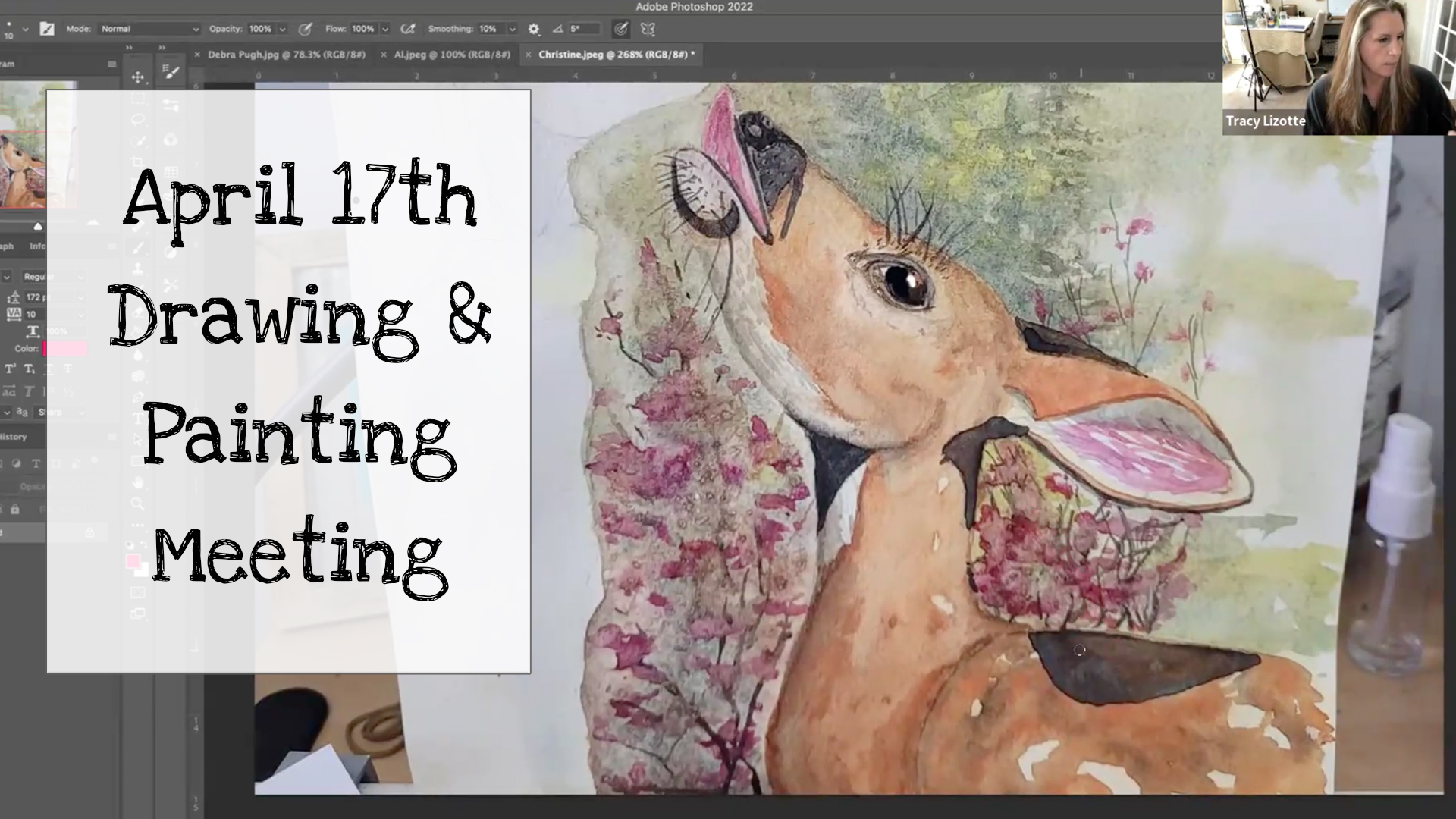Image resolution: width=1456 pixels, height=819 pixels.
Task: Open the blend Mode Normal dropdown
Action: (x=149, y=29)
